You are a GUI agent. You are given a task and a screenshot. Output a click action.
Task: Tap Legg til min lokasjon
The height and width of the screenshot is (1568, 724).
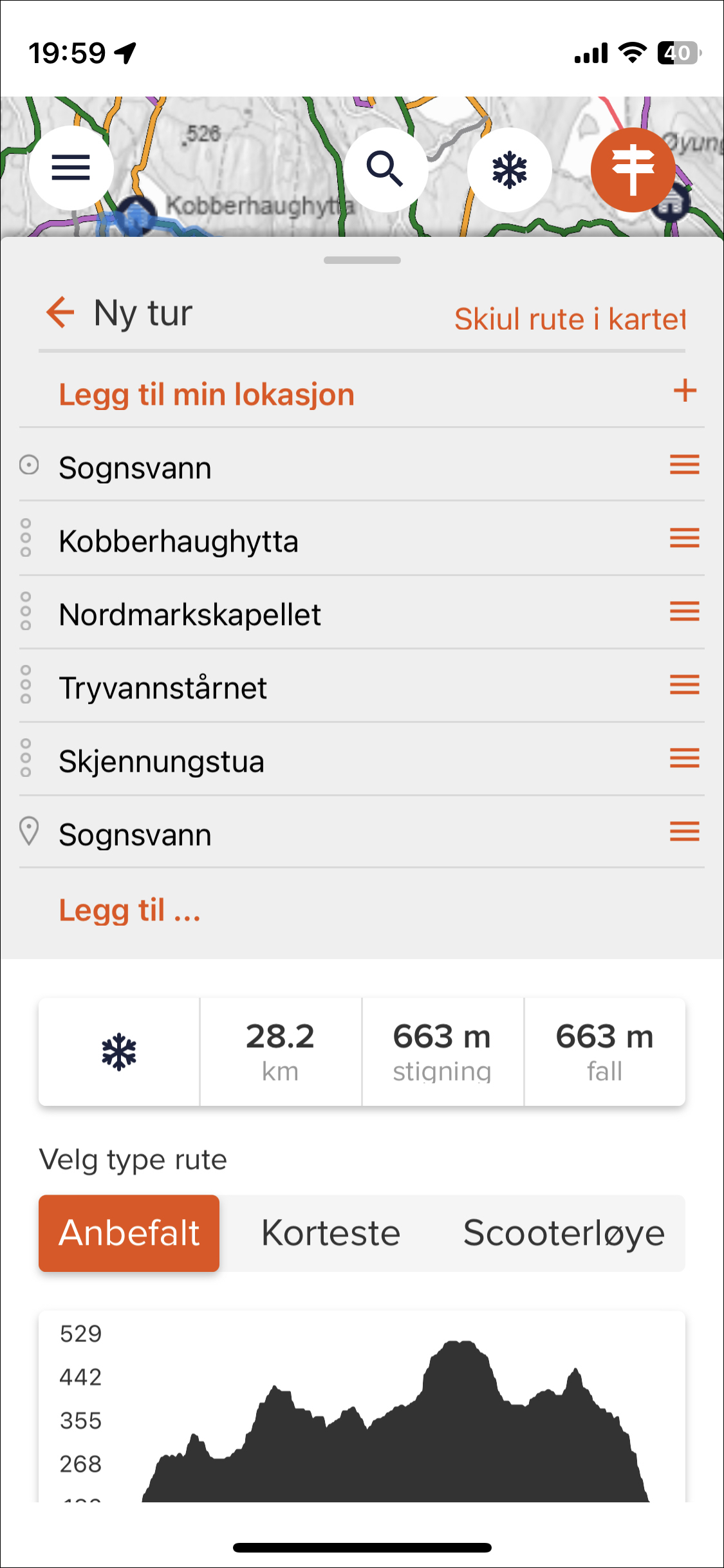[x=207, y=394]
